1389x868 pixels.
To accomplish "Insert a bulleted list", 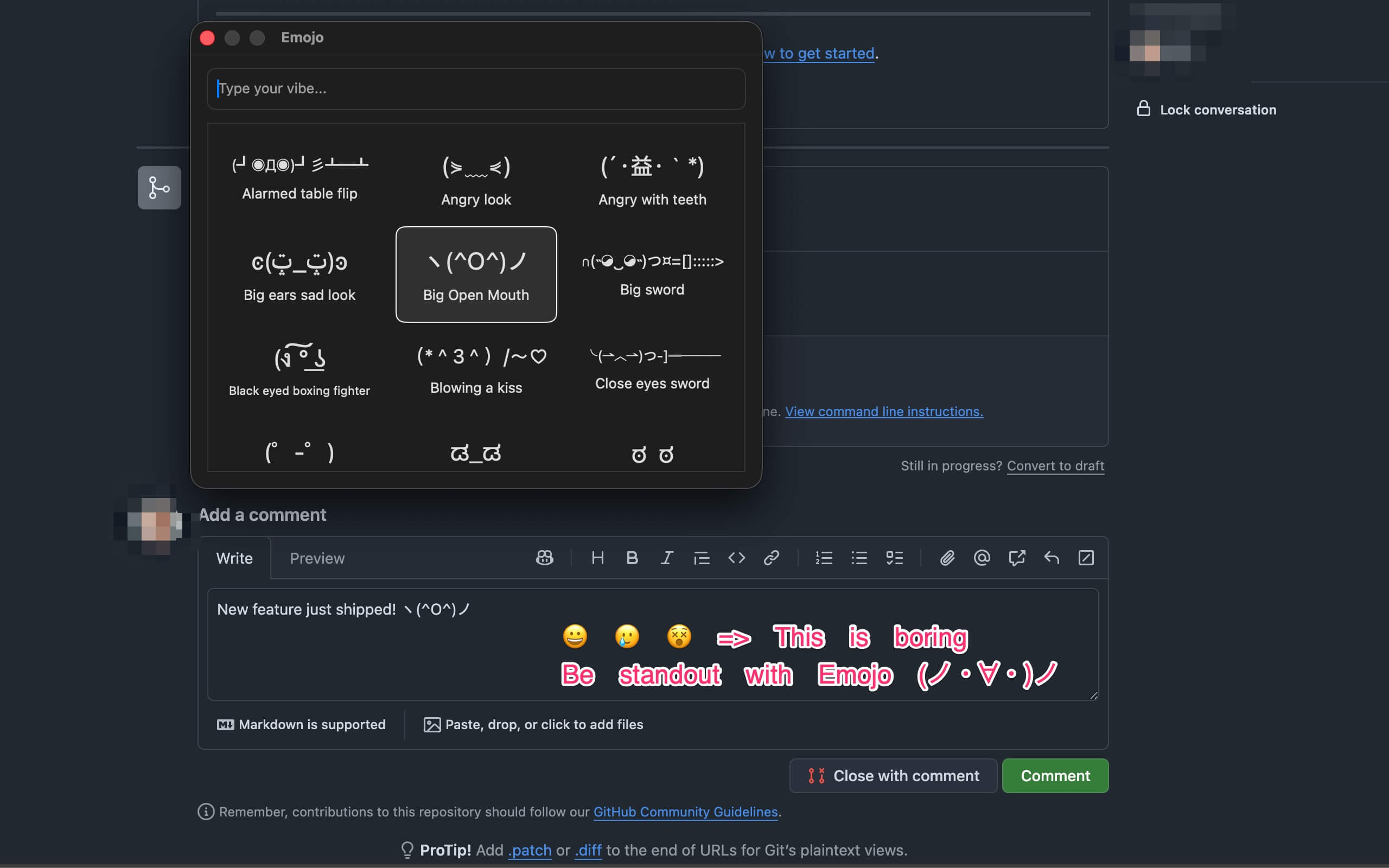I will pos(859,558).
